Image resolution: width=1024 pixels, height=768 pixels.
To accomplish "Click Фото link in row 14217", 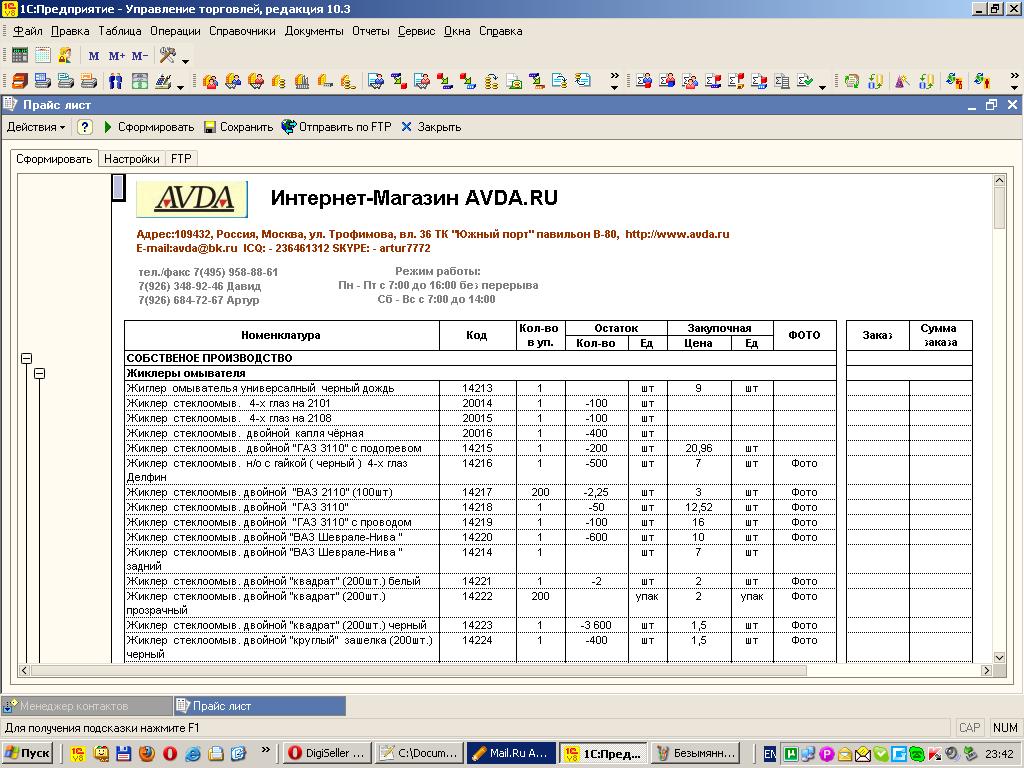I will point(804,492).
